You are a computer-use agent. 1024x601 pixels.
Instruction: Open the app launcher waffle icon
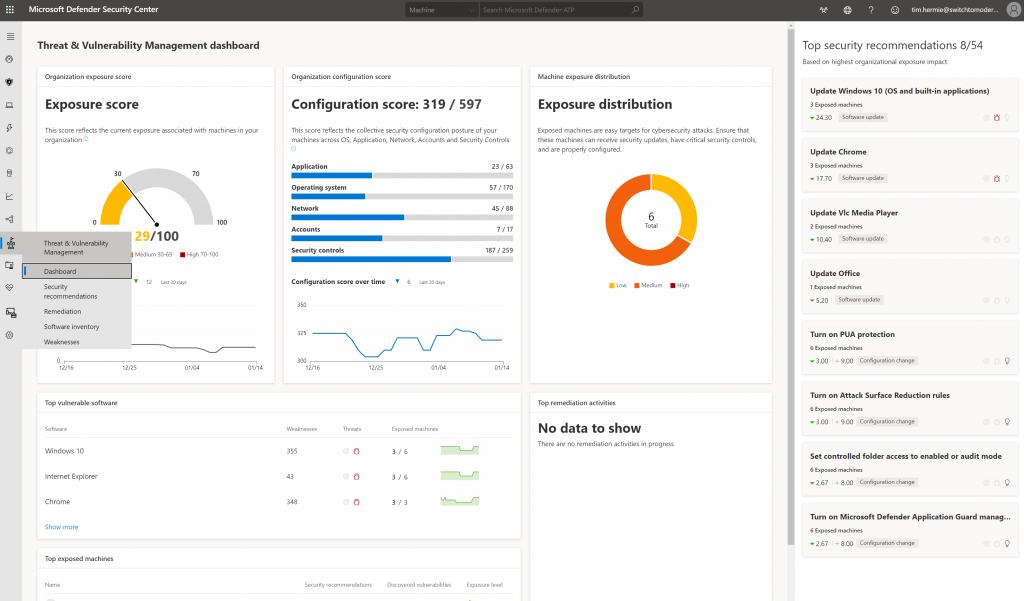(10, 10)
